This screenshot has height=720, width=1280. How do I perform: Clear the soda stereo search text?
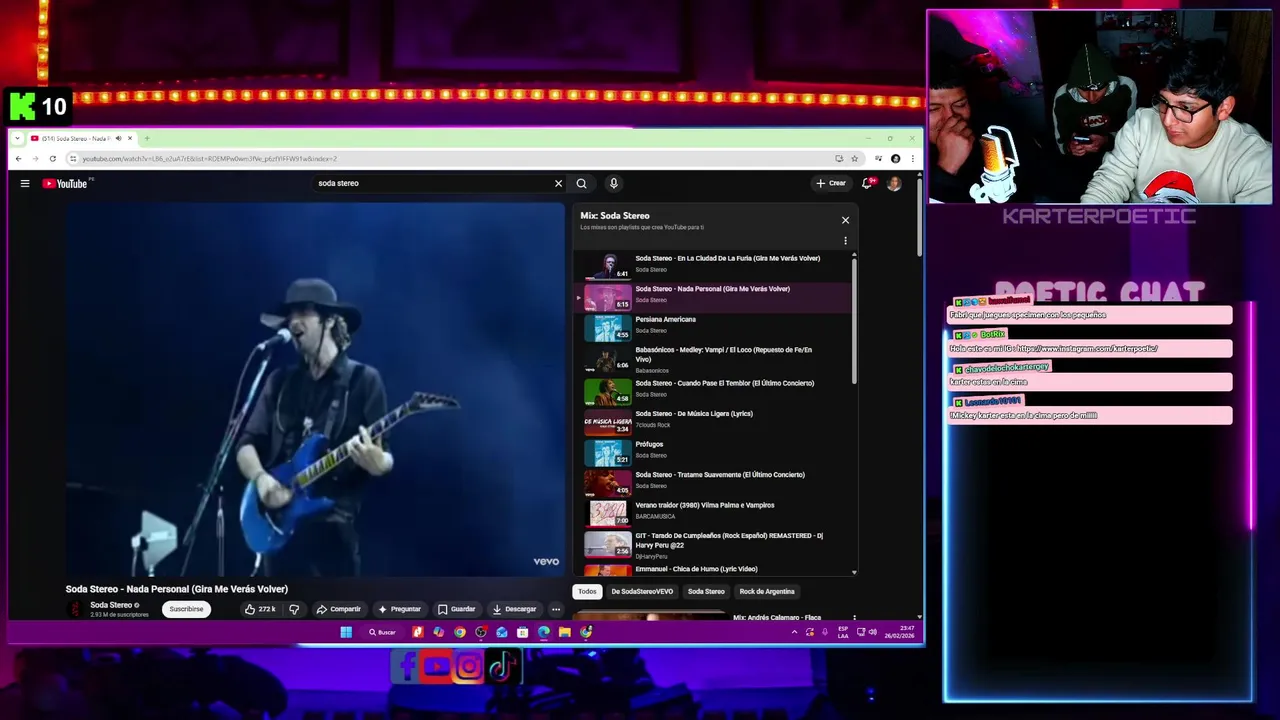[558, 183]
